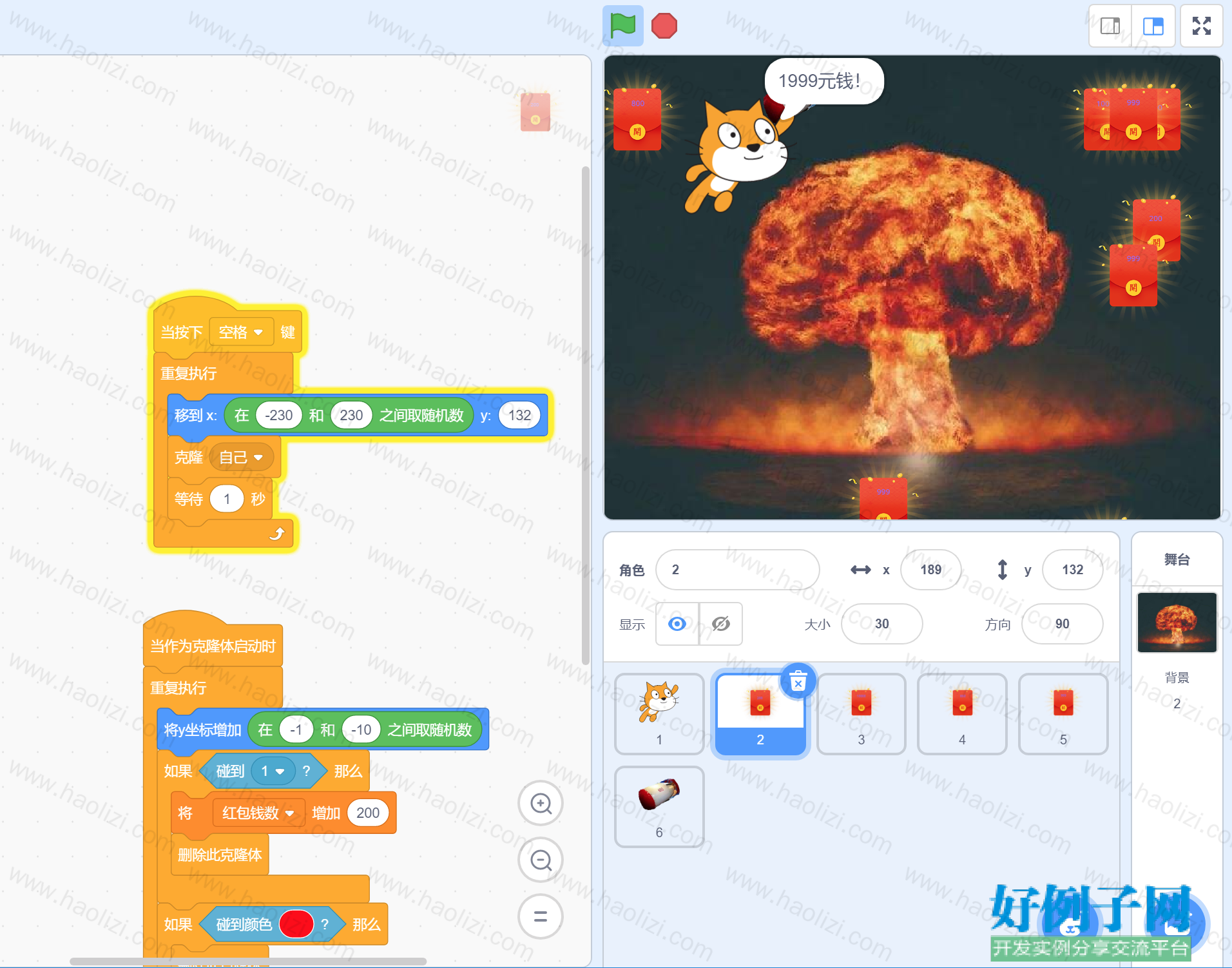Click the wait seconds value 1
Screen dimensions: 1232x968
pyautogui.click(x=227, y=499)
